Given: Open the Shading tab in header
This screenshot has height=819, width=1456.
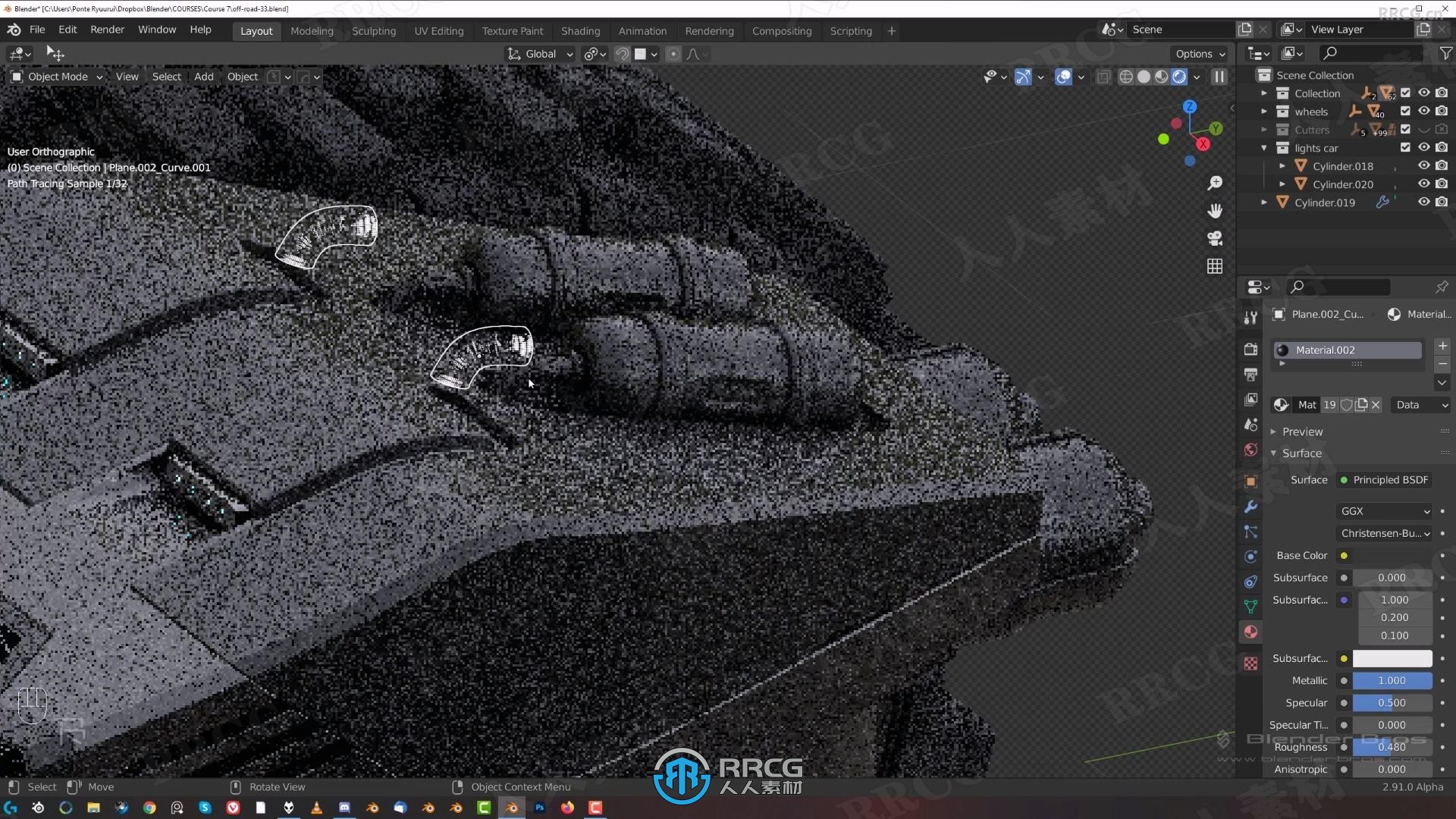Looking at the screenshot, I should (580, 31).
